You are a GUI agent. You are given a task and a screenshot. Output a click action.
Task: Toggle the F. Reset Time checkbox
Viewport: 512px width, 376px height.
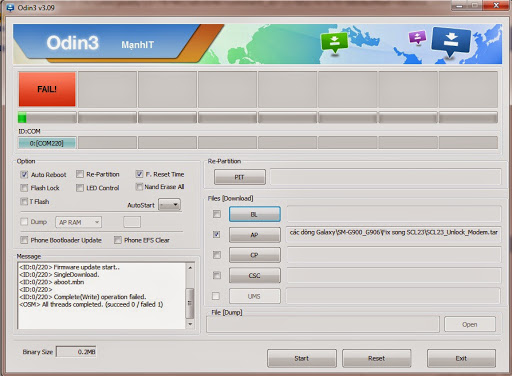(x=139, y=174)
